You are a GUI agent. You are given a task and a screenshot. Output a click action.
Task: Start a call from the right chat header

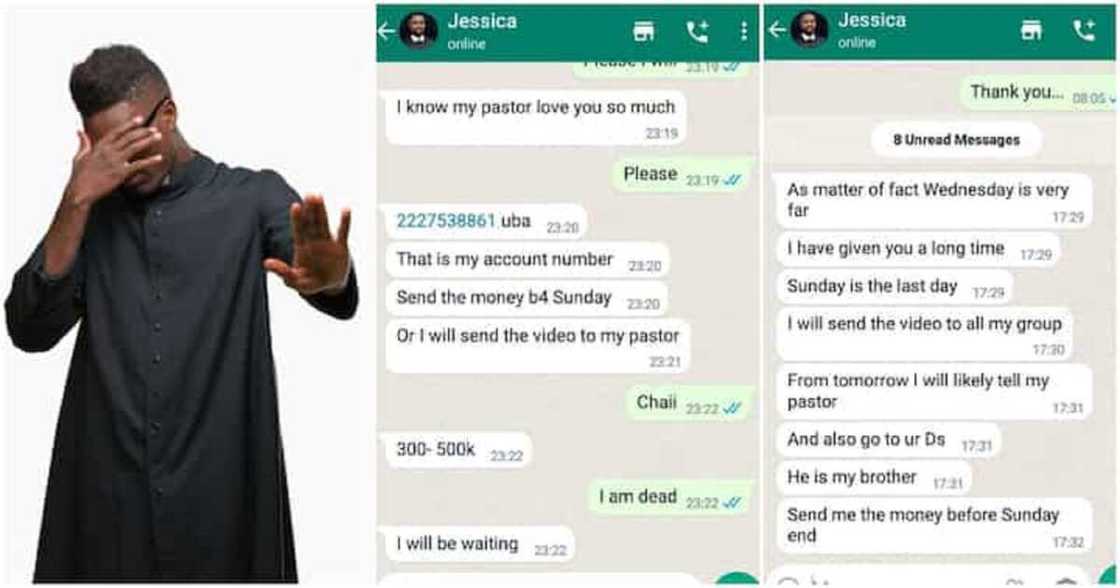click(1084, 30)
